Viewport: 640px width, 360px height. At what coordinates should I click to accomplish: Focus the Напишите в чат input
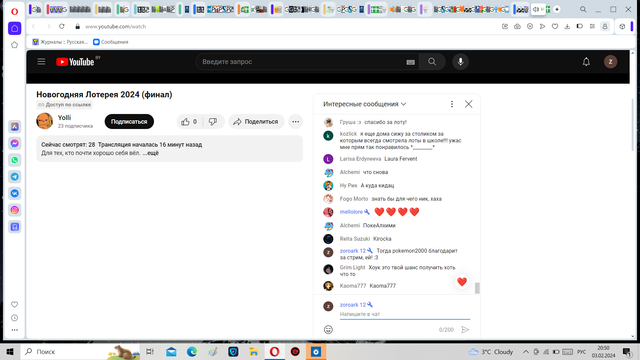click(x=404, y=314)
